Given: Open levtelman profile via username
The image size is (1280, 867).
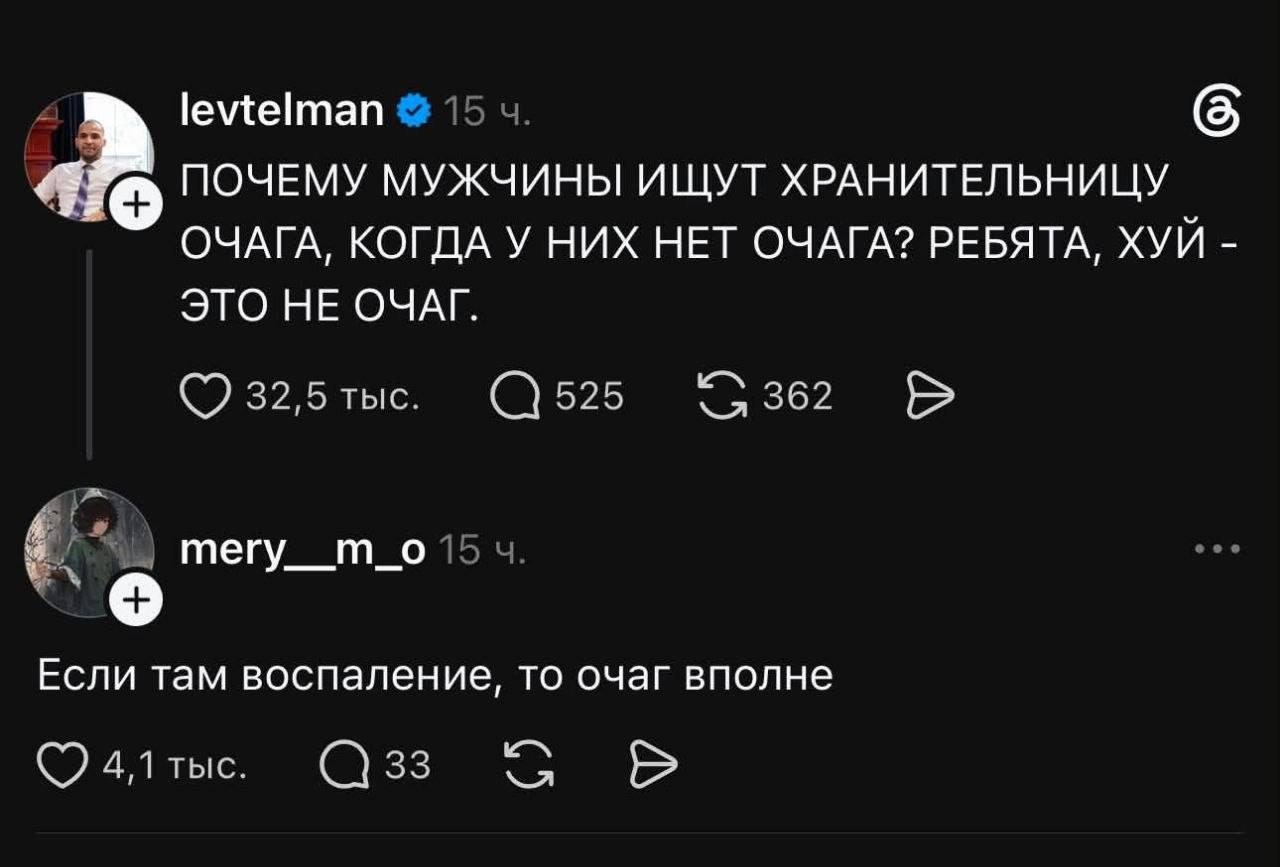Looking at the screenshot, I should point(281,111).
